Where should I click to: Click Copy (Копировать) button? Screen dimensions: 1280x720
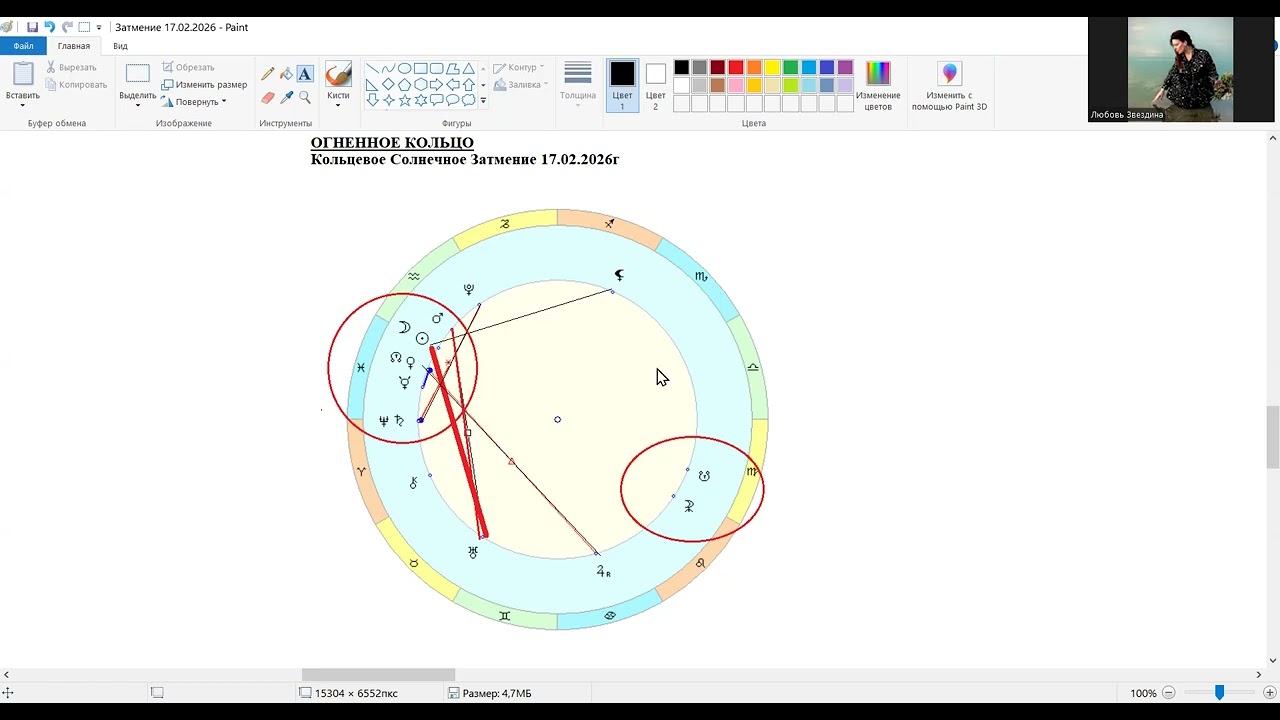click(x=76, y=85)
